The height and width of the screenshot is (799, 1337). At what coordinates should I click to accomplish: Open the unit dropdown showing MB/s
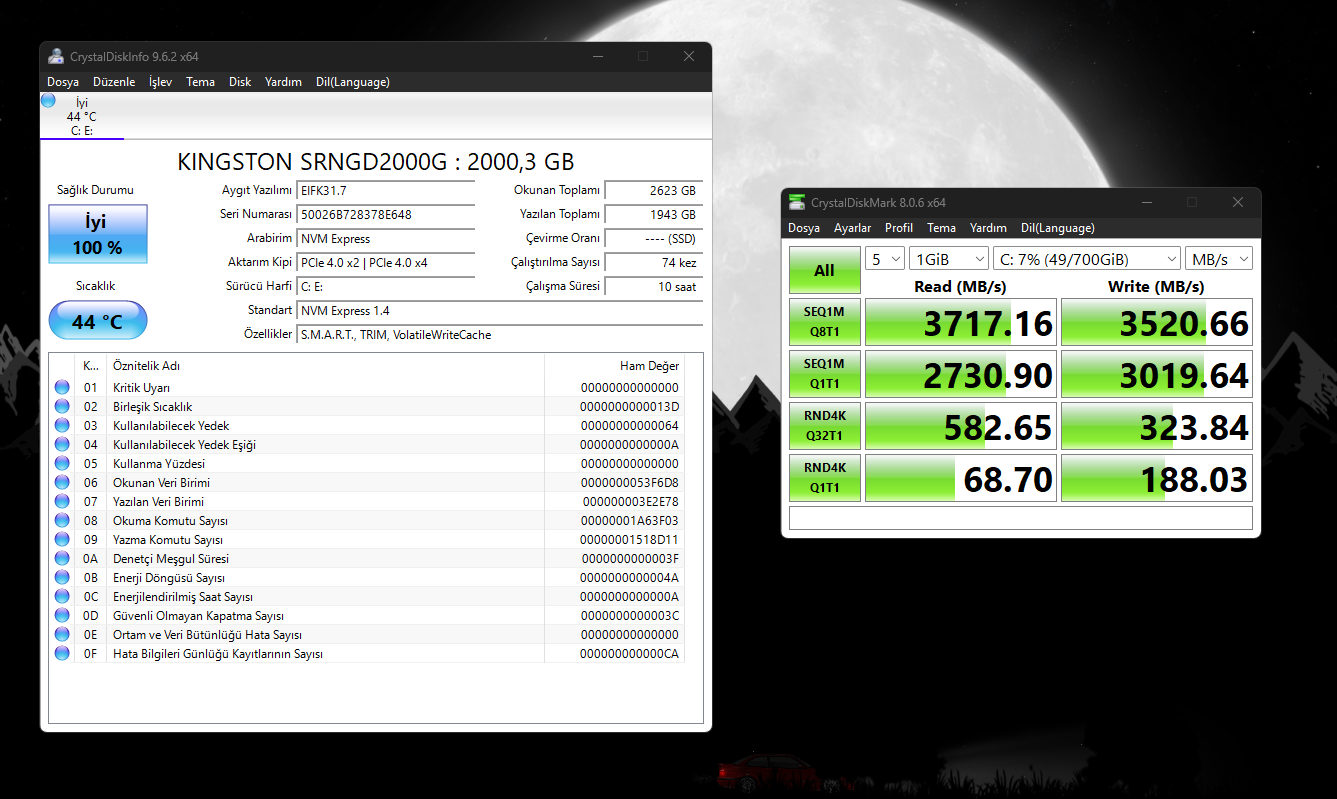tap(1219, 259)
